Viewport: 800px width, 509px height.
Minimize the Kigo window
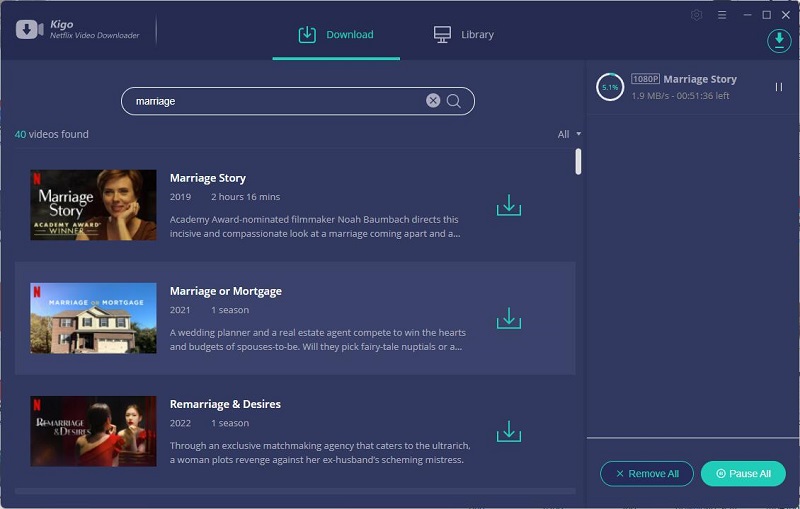[747, 15]
